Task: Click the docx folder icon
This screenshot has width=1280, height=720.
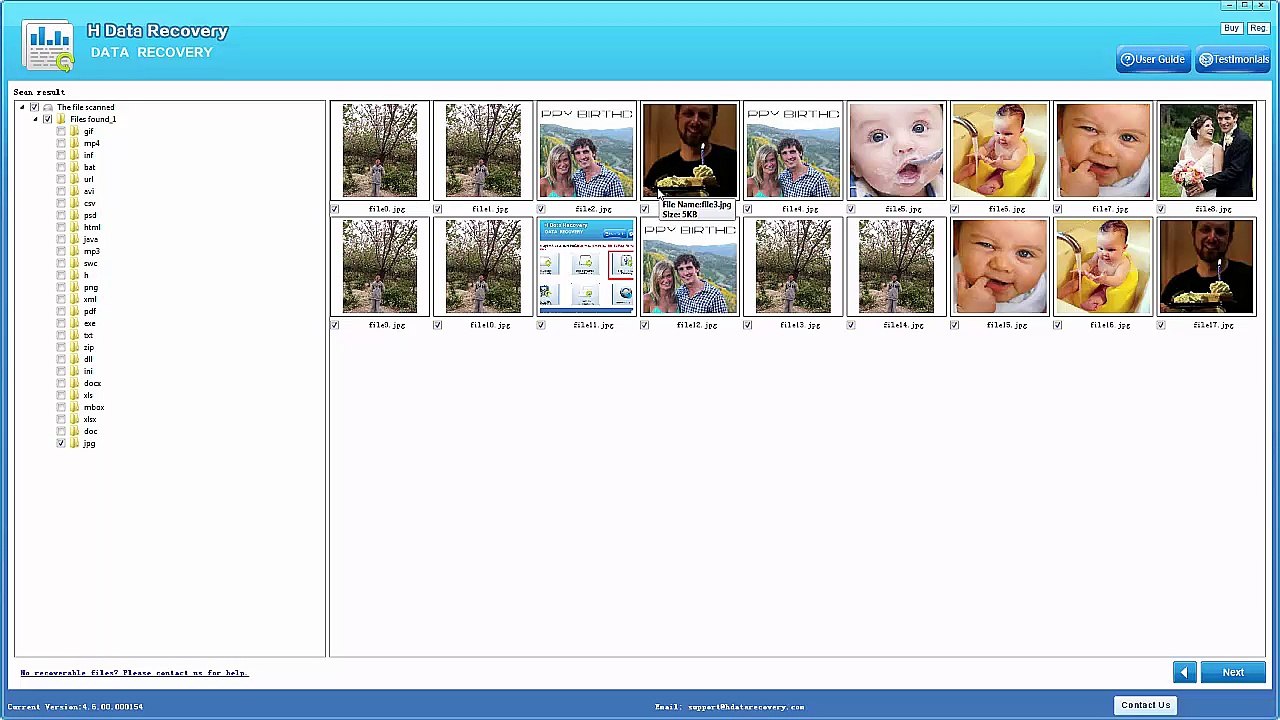Action: pos(74,383)
